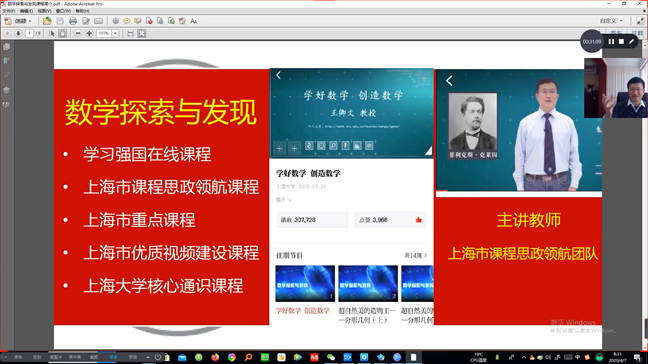The image size is (648, 364).
Task: Open the 文件 File menu
Action: coord(9,11)
